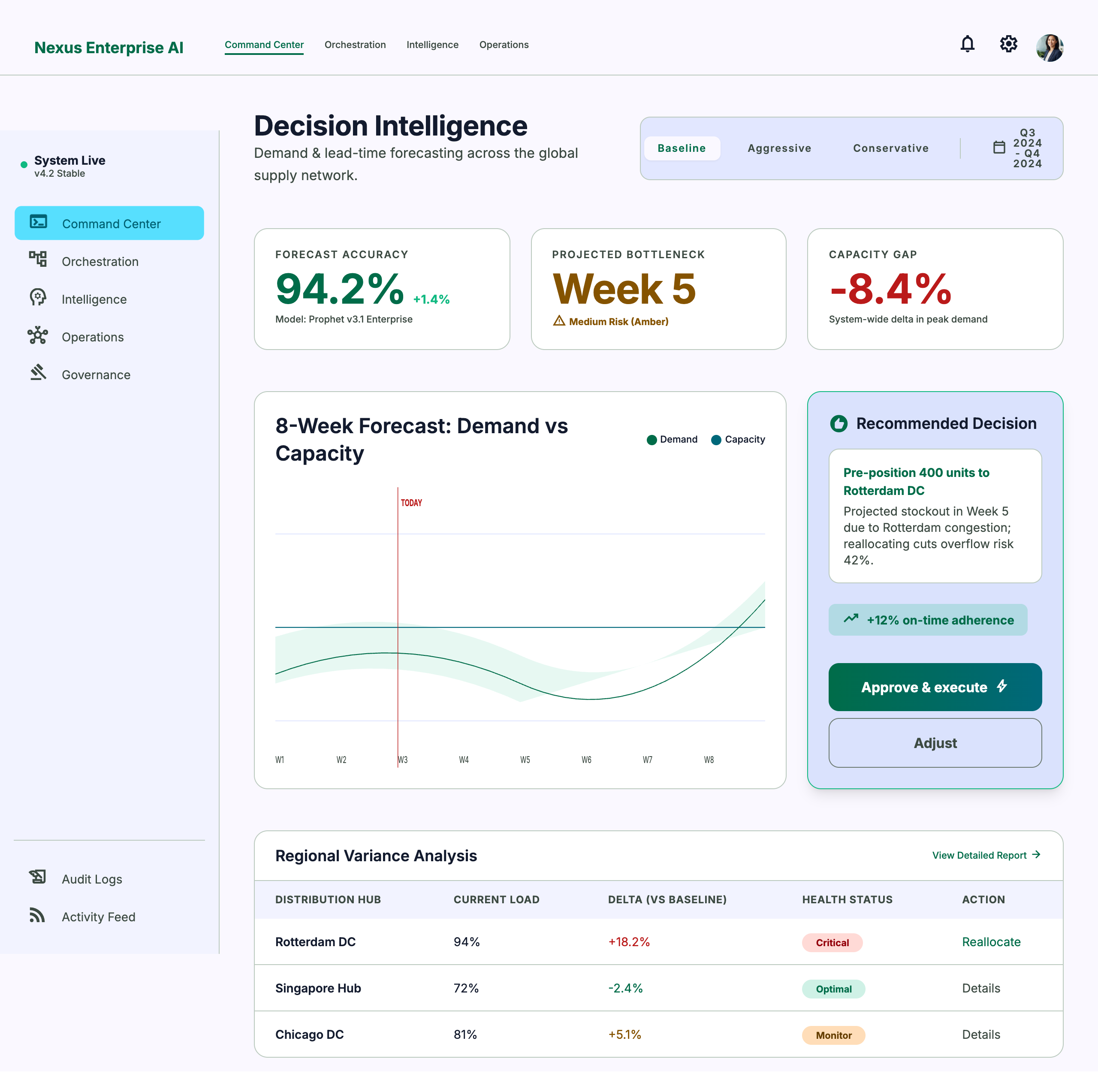The height and width of the screenshot is (1092, 1098).
Task: Click the Nexus Enterprise AI logo
Action: click(109, 47)
